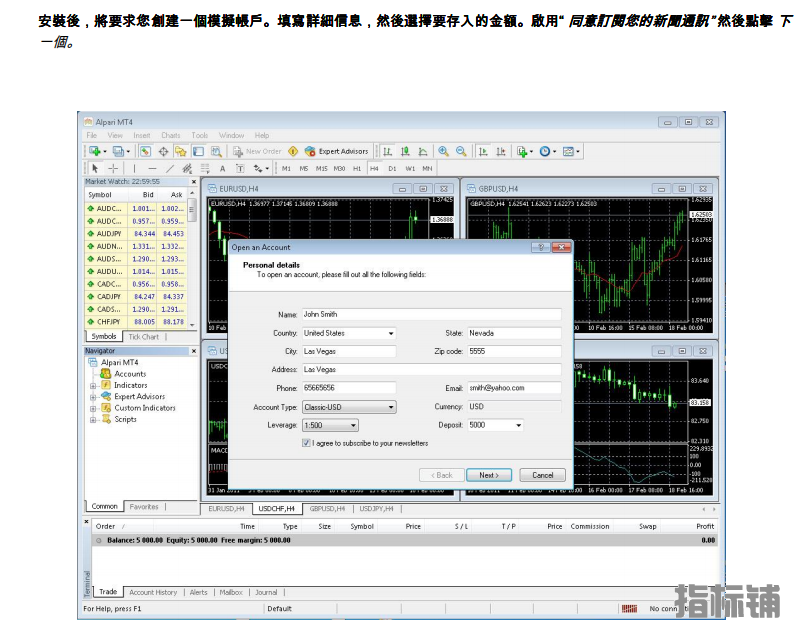Toggle the newsletter subscription checkbox
The width and height of the screenshot is (797, 626).
[x=307, y=443]
